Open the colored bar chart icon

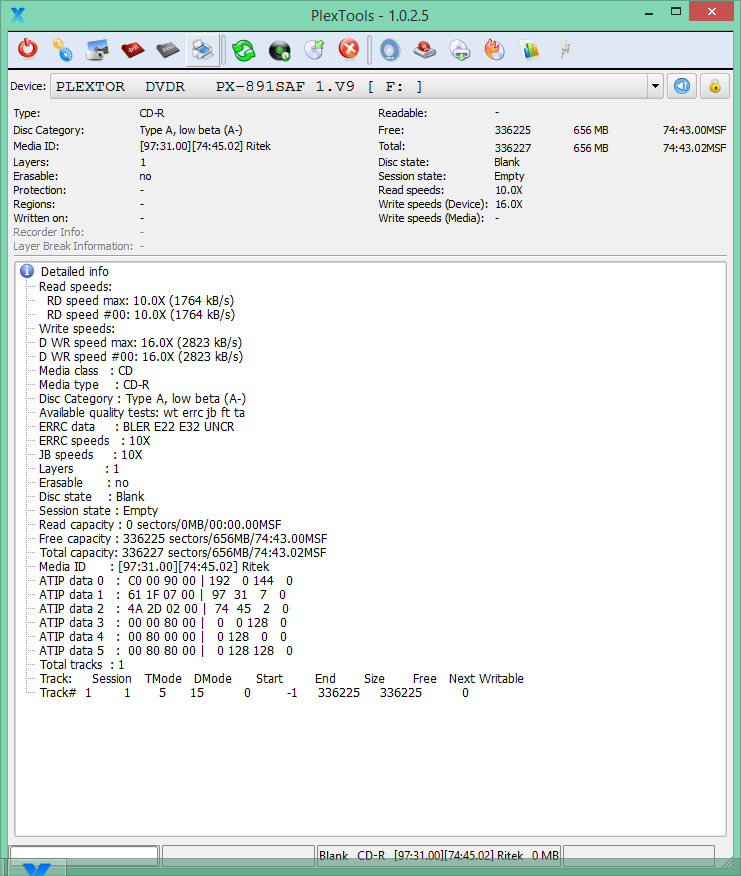pyautogui.click(x=530, y=50)
